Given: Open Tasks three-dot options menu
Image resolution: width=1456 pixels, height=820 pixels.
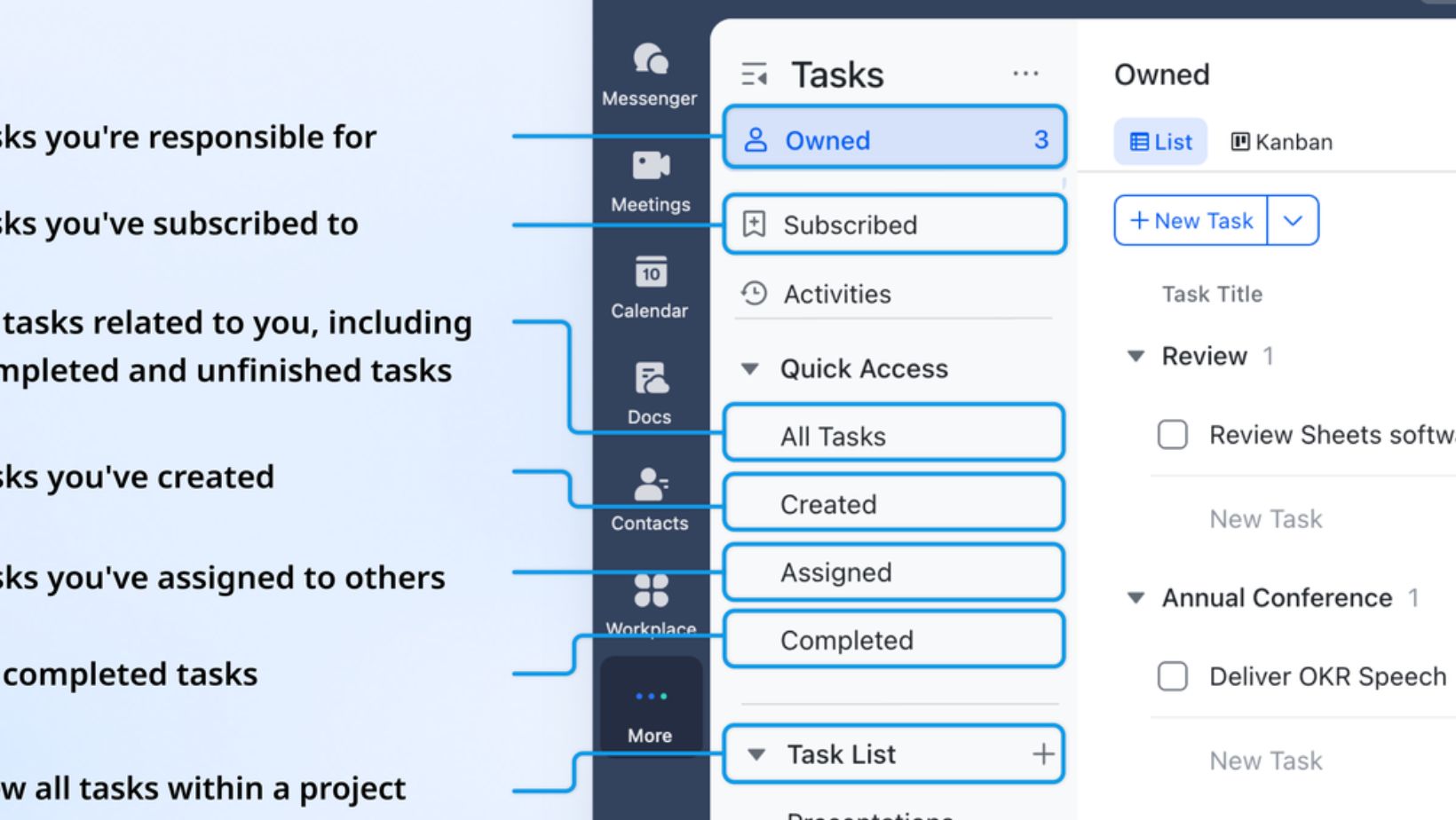Looking at the screenshot, I should (1025, 74).
